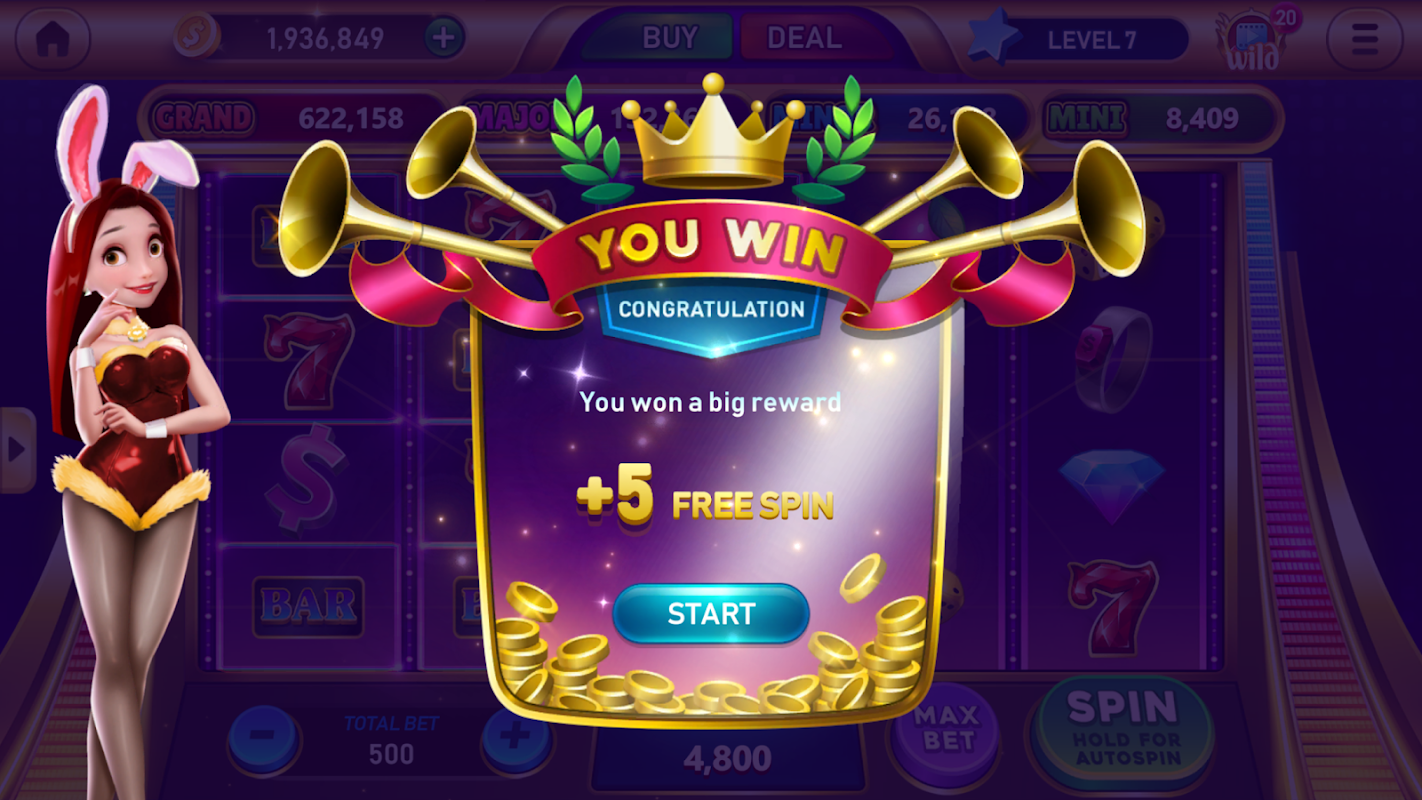Tap the 4,800 win amount display
This screenshot has height=800, width=1422.
727,760
